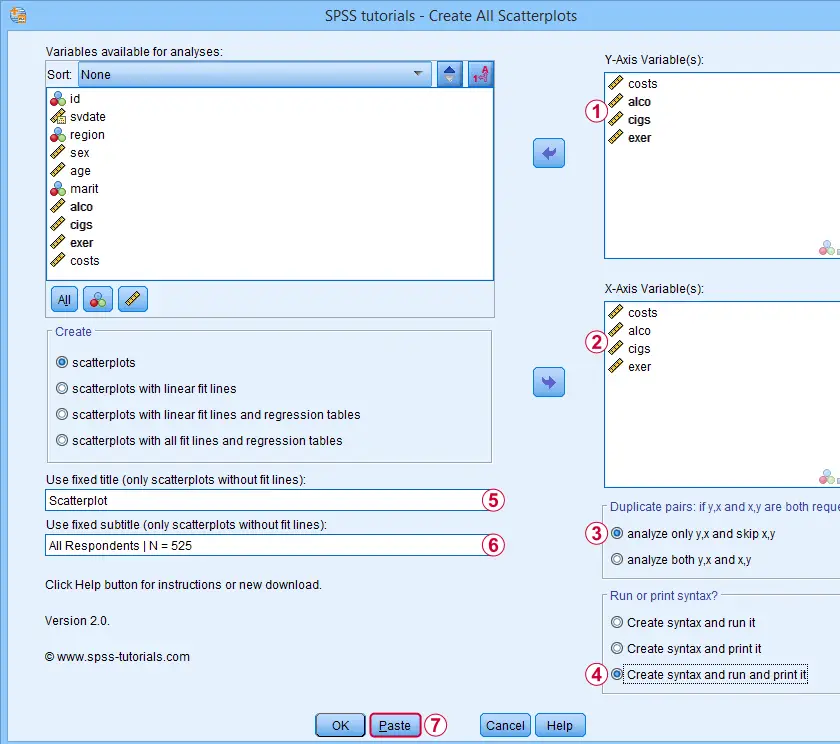
Task: Choose scatterplots with all fit lines and regression tables
Action: click(199, 440)
